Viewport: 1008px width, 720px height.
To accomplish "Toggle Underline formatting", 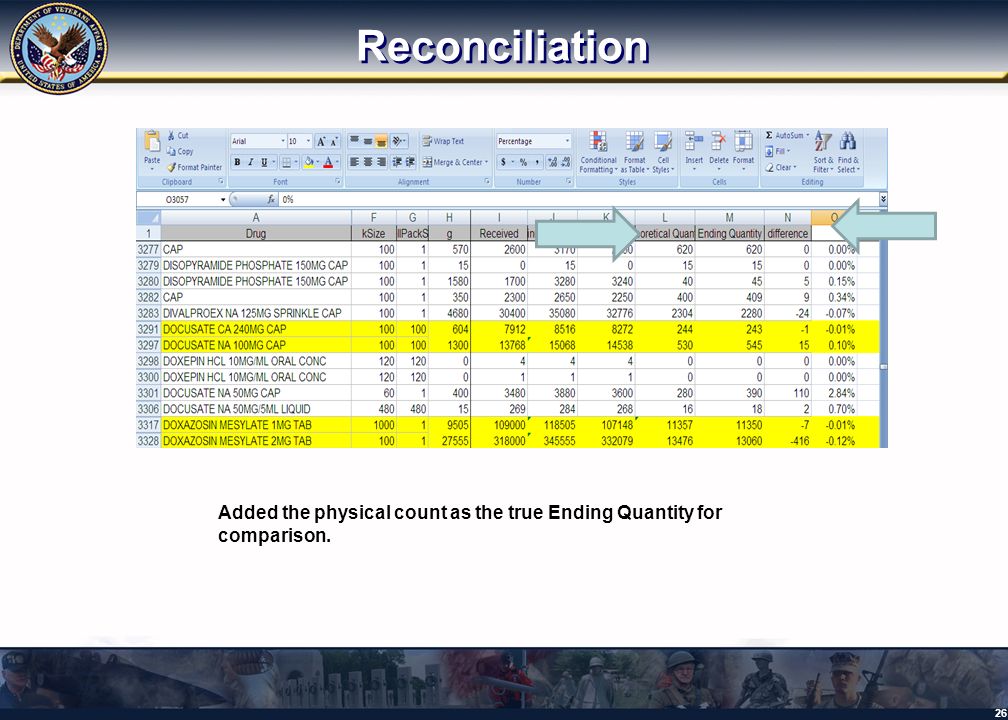I will pos(264,162).
